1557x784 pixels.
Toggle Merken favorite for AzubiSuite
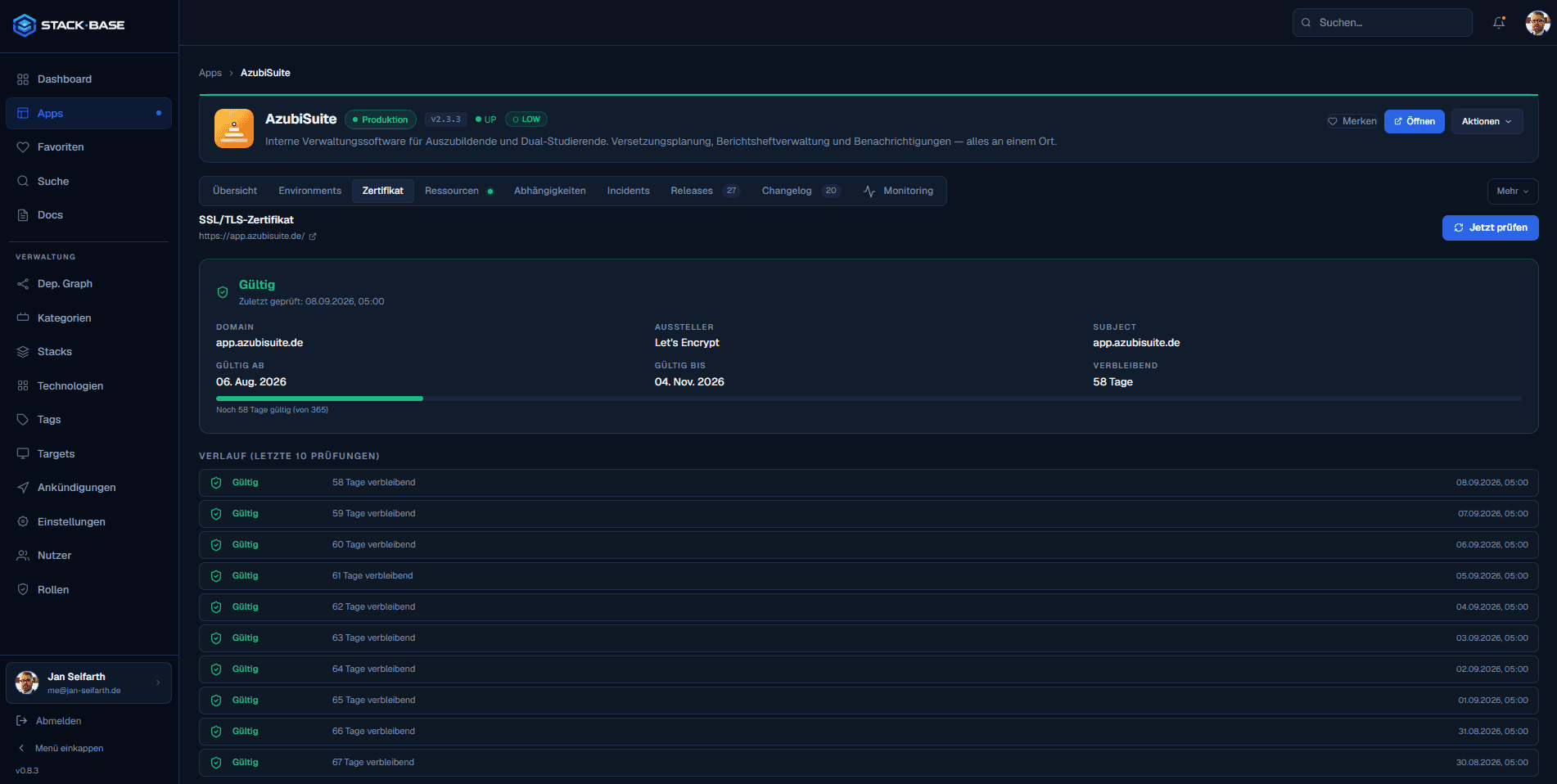point(1352,121)
